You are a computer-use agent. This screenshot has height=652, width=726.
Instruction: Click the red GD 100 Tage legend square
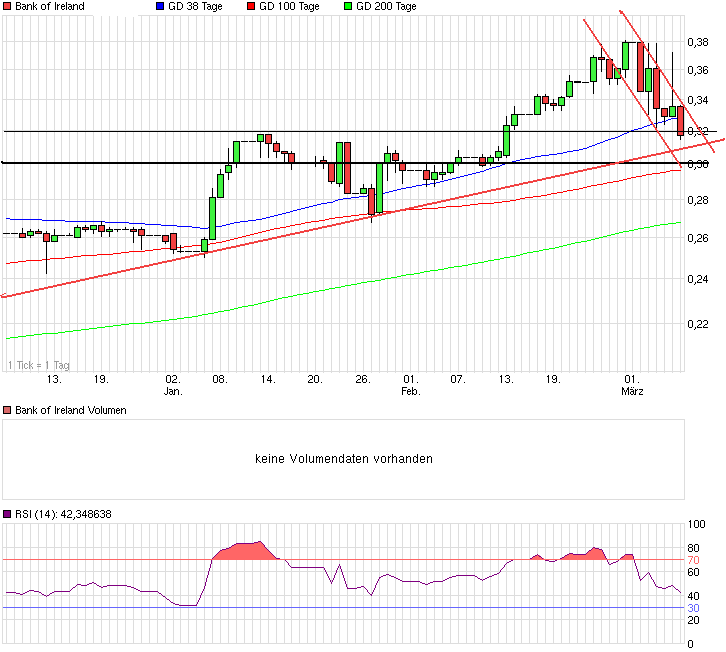[x=249, y=7]
